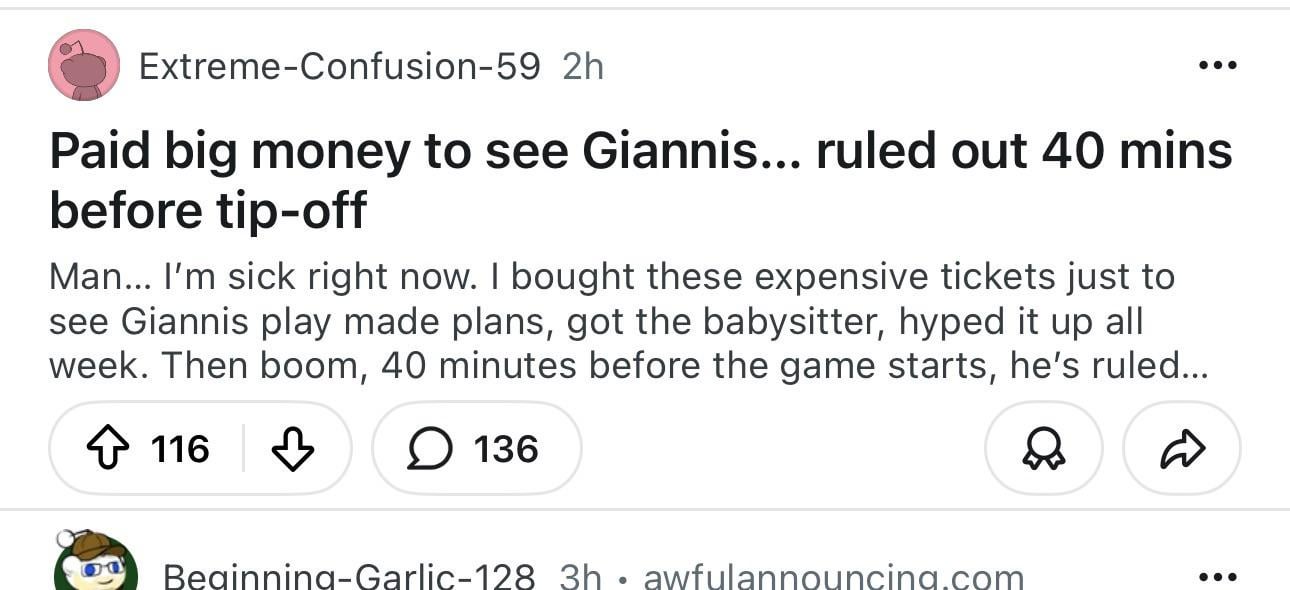The width and height of the screenshot is (1290, 590).
Task: Follow the awfulannouncing.com link
Action: (x=834, y=577)
